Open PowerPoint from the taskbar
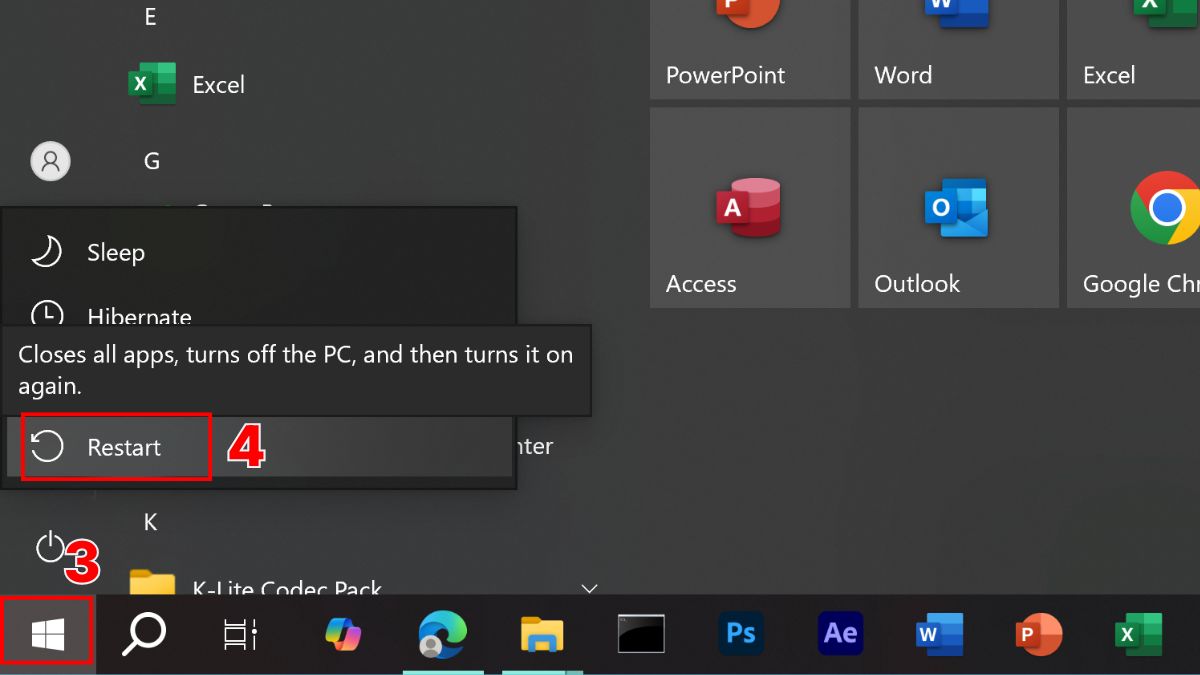This screenshot has height=675, width=1200. [x=1038, y=634]
